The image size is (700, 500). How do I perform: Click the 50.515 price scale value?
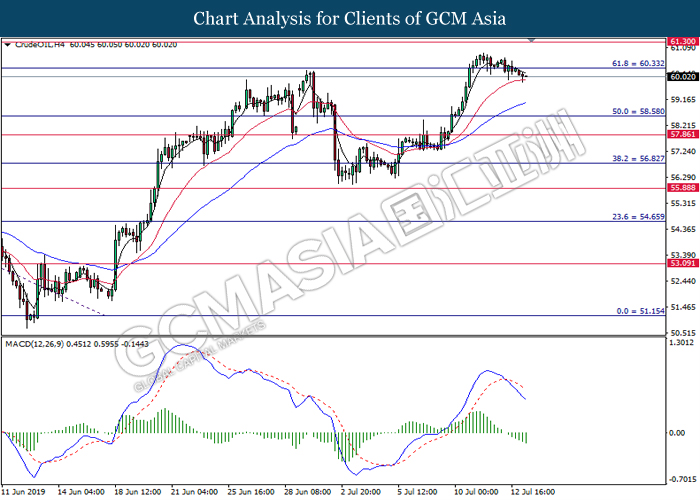(x=683, y=333)
